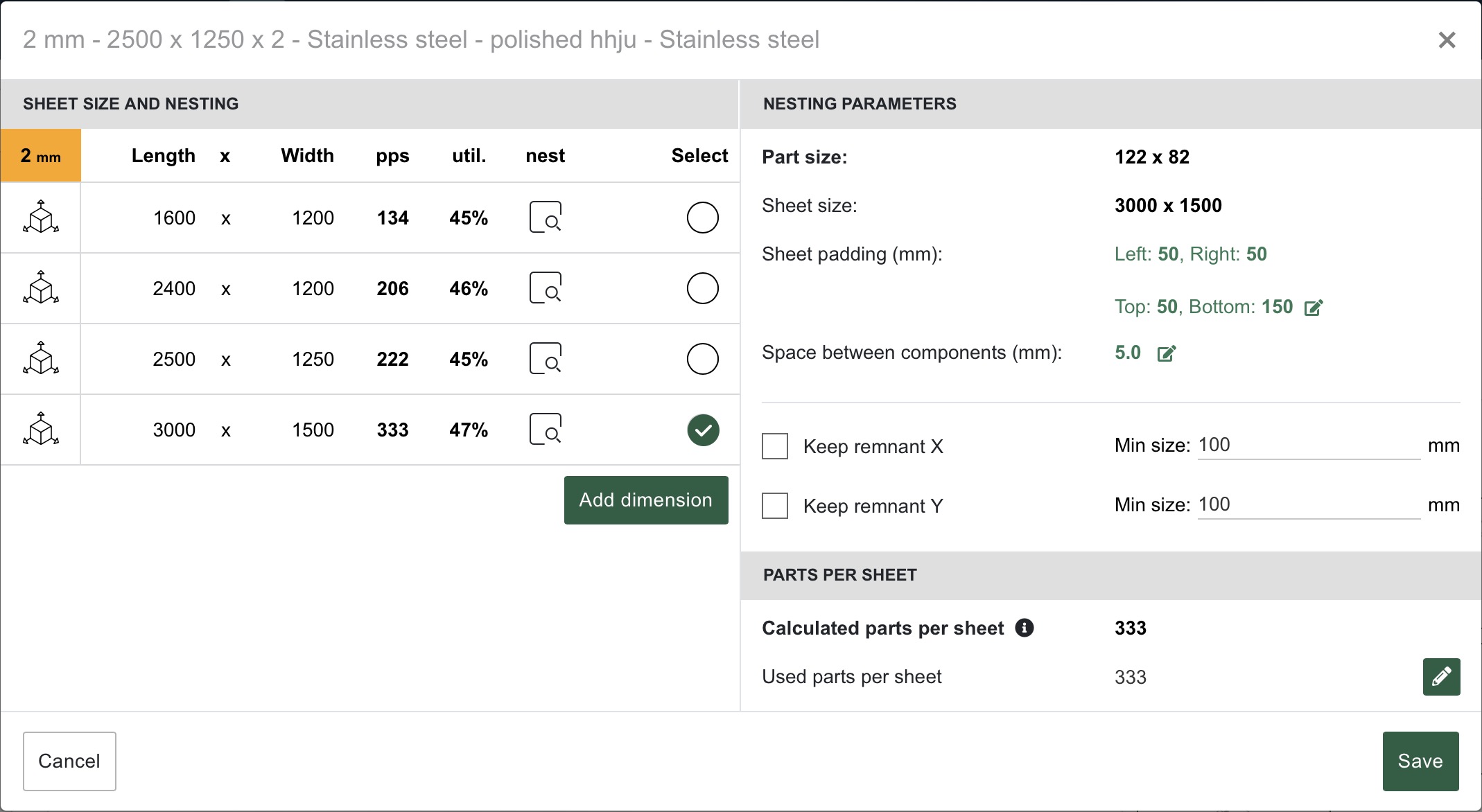Click the 3D cube icon for 1600 row

point(41,218)
